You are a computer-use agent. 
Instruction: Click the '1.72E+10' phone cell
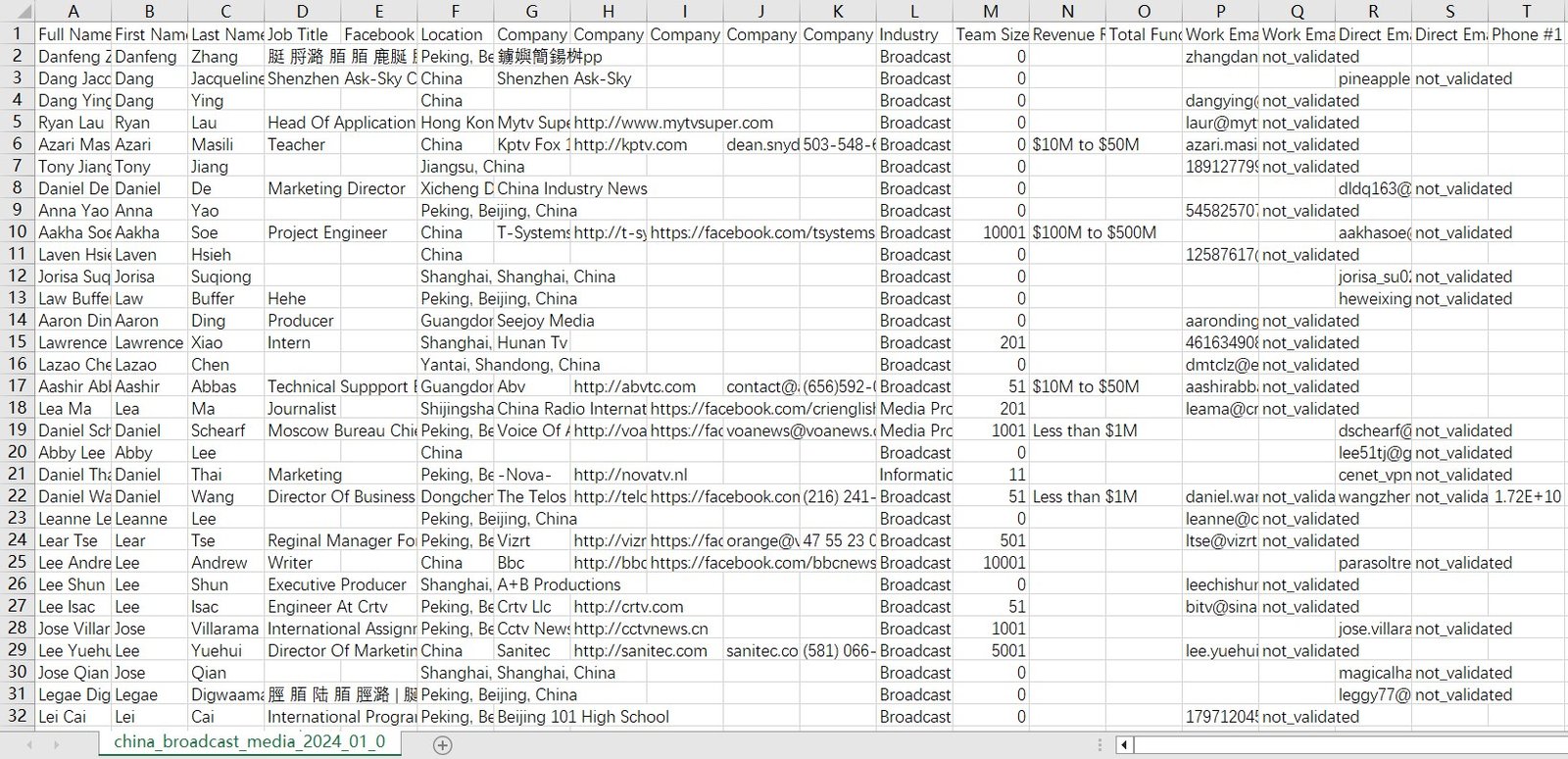click(x=1526, y=496)
